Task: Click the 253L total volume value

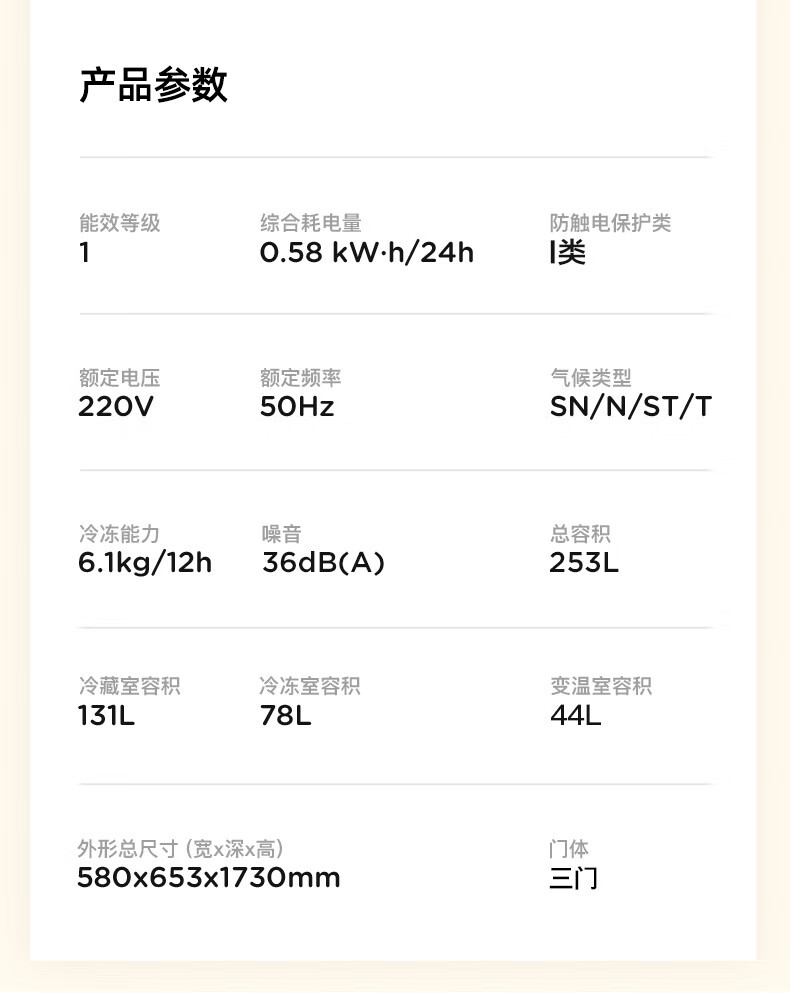Action: (584, 563)
